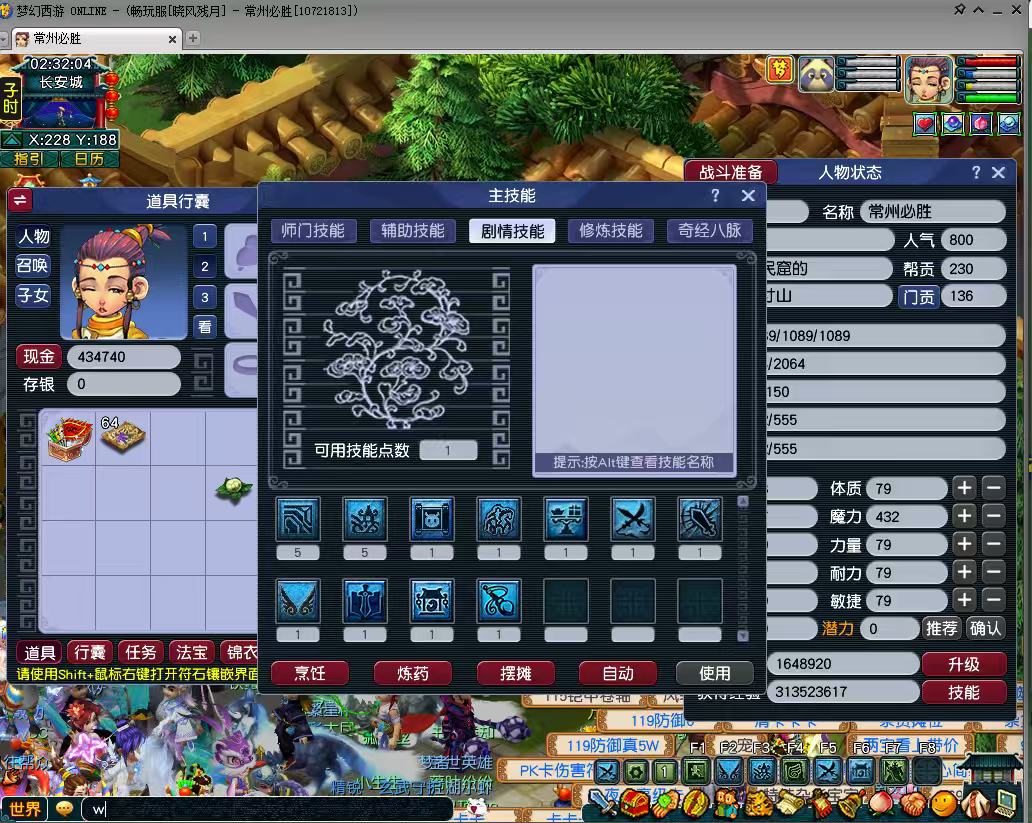This screenshot has height=823, width=1032.
Task: Select the 子女 side tab in inventory
Action: 33,295
